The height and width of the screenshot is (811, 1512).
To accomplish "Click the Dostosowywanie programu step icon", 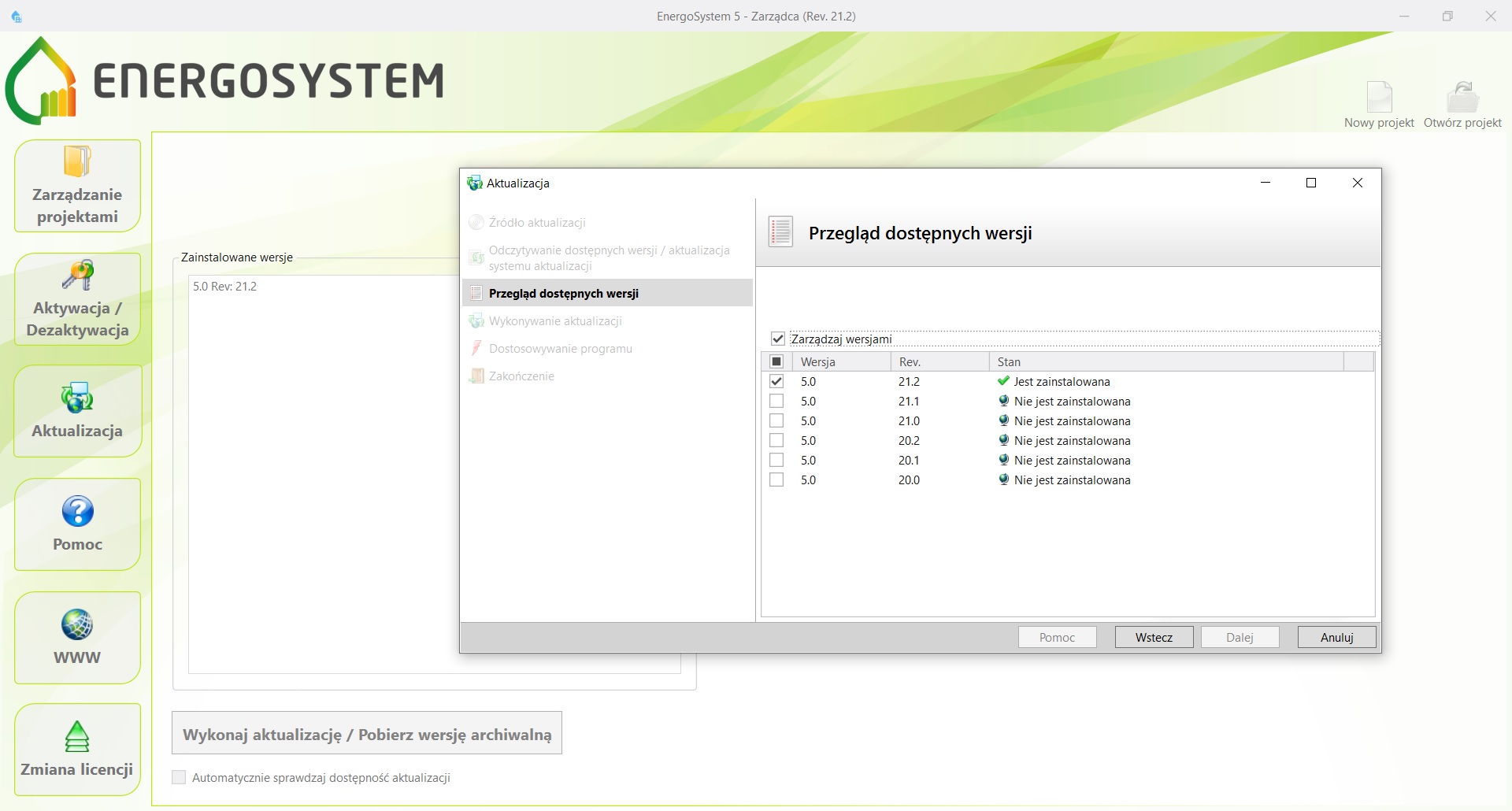I will coord(476,348).
